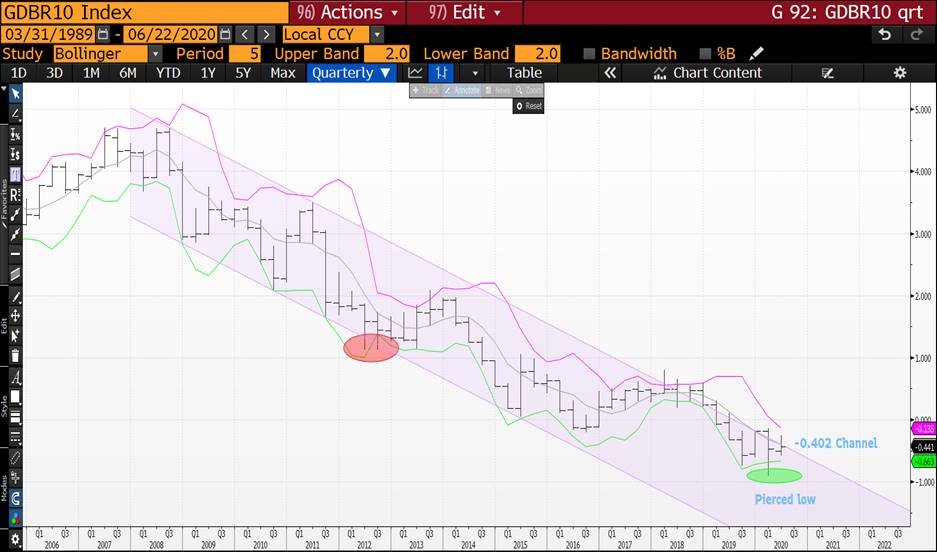Click the pencil edit icon beside %B
The height and width of the screenshot is (552, 937).
[757, 54]
